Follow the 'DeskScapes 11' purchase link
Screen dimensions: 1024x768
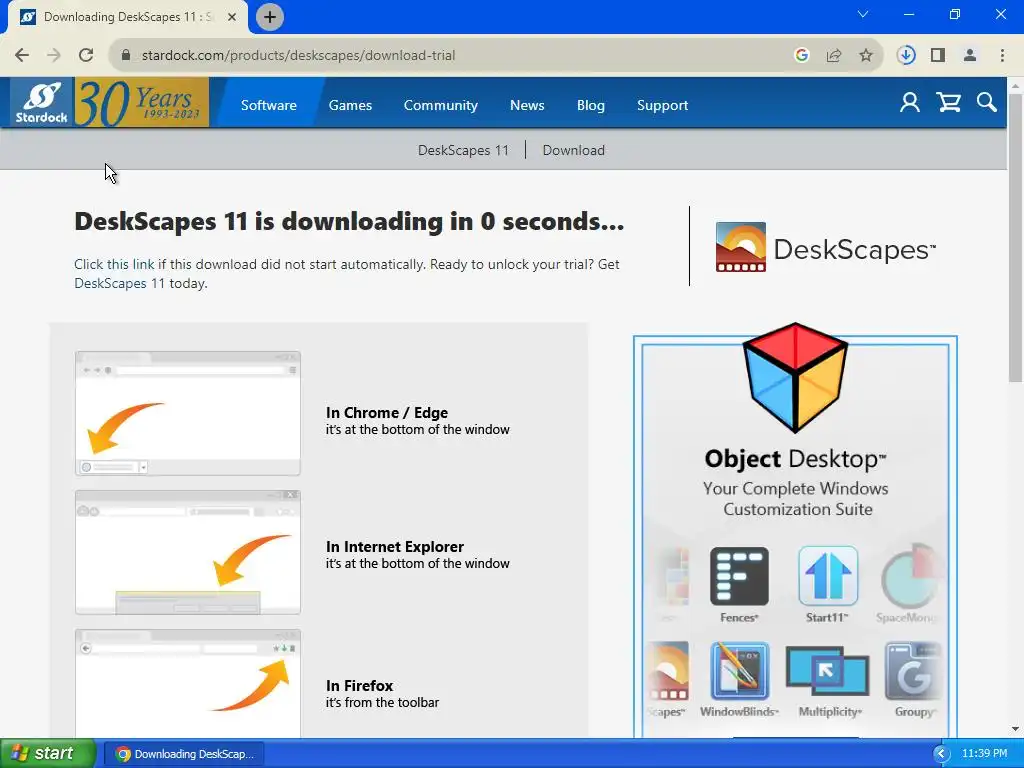pos(120,283)
